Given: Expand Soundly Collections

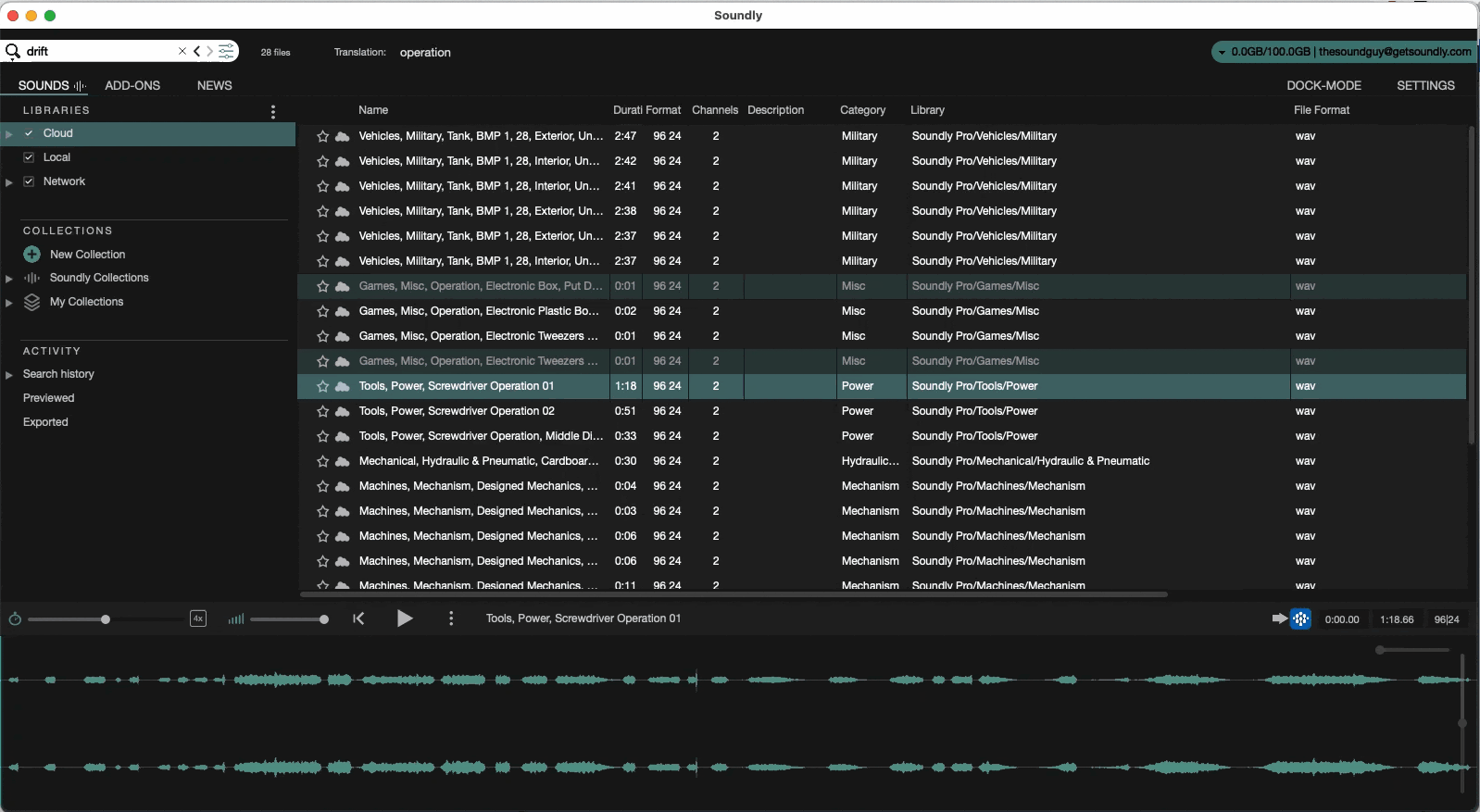Looking at the screenshot, I should coord(9,279).
